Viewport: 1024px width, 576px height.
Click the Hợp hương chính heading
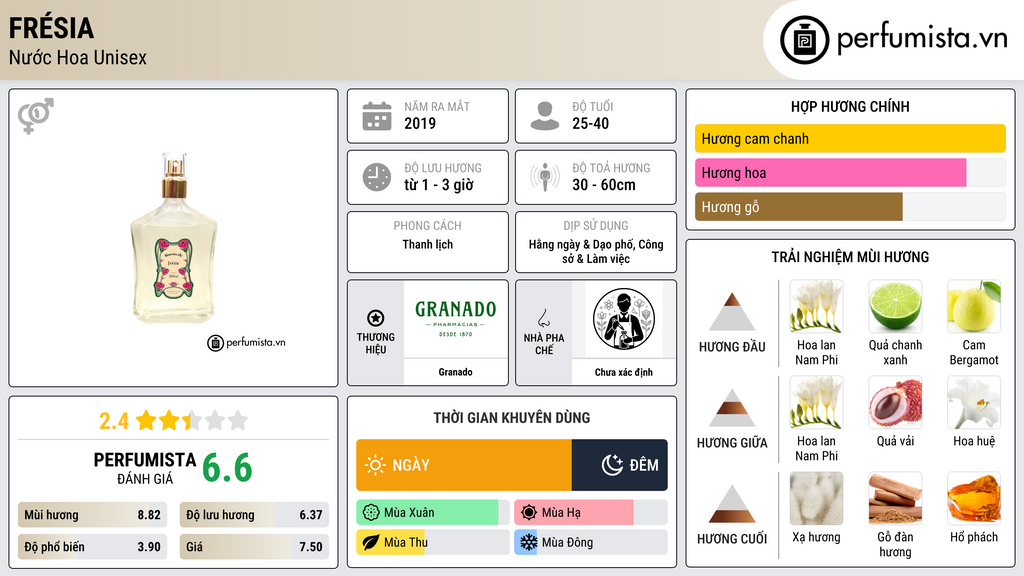coord(850,106)
